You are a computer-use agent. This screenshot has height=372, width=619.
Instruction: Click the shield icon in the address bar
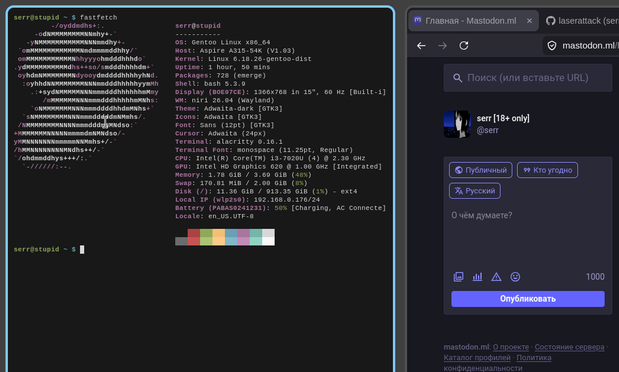[x=552, y=46]
